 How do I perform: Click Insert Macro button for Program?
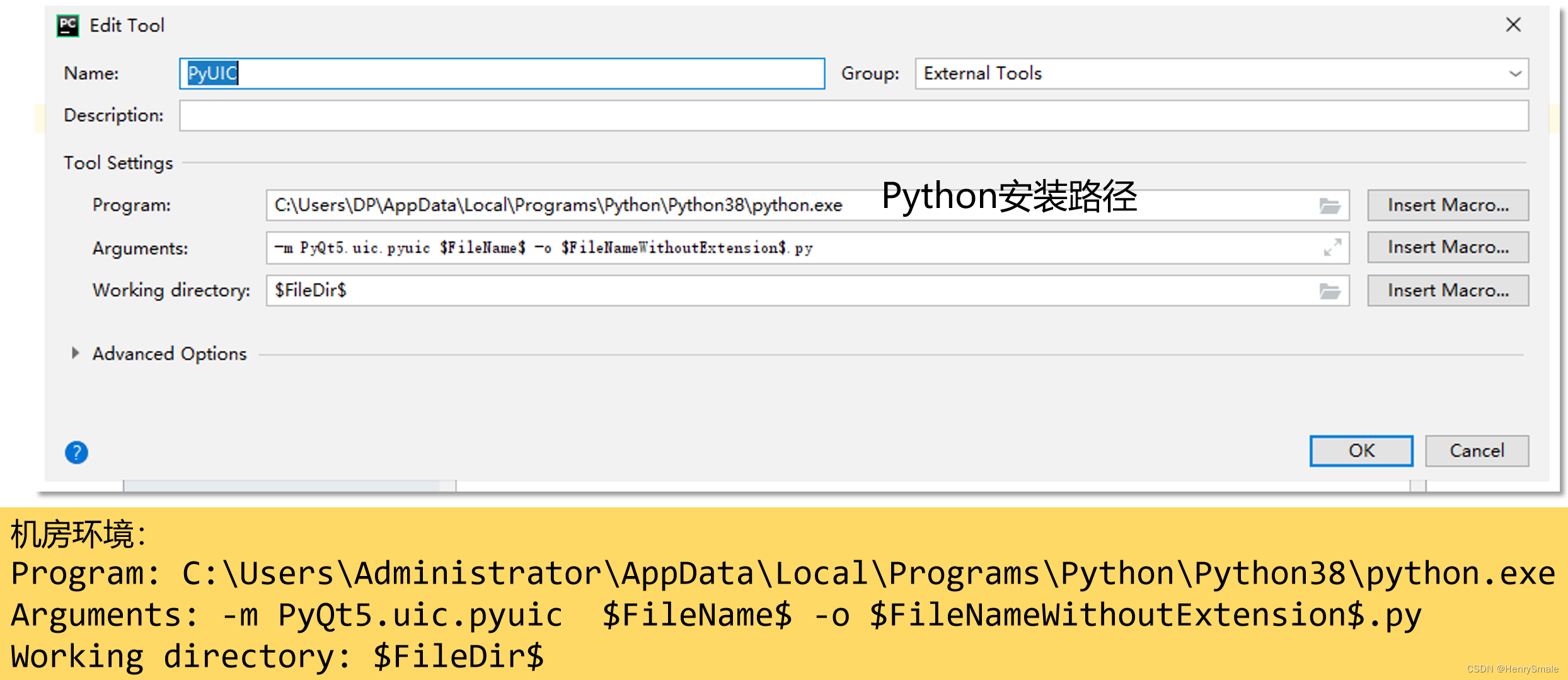pos(1448,205)
